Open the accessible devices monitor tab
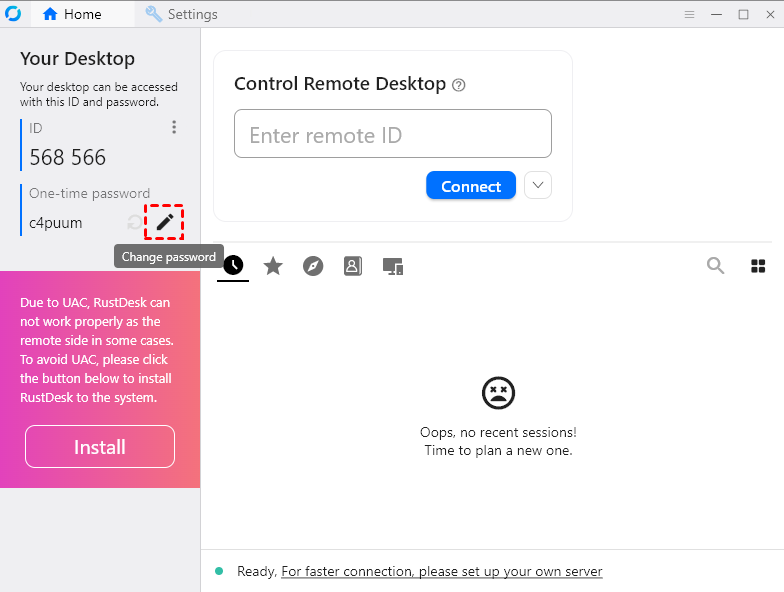 (x=393, y=266)
